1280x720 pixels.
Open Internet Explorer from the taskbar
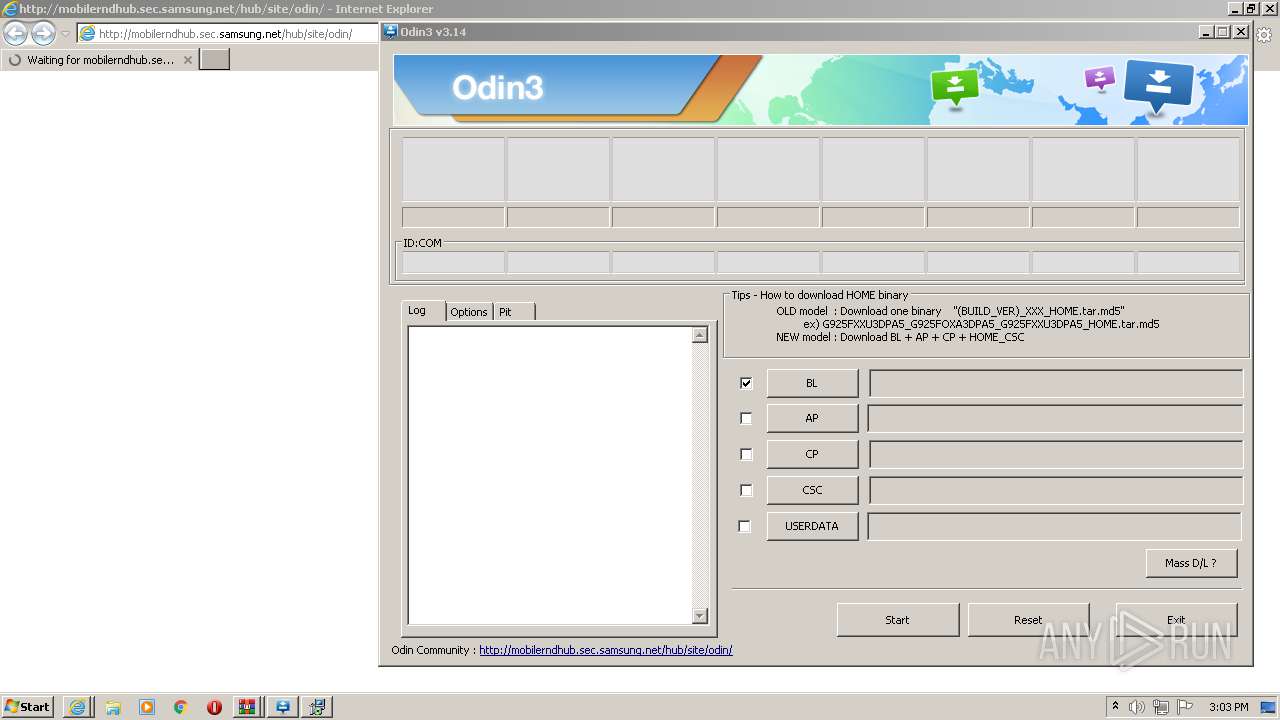coord(77,707)
